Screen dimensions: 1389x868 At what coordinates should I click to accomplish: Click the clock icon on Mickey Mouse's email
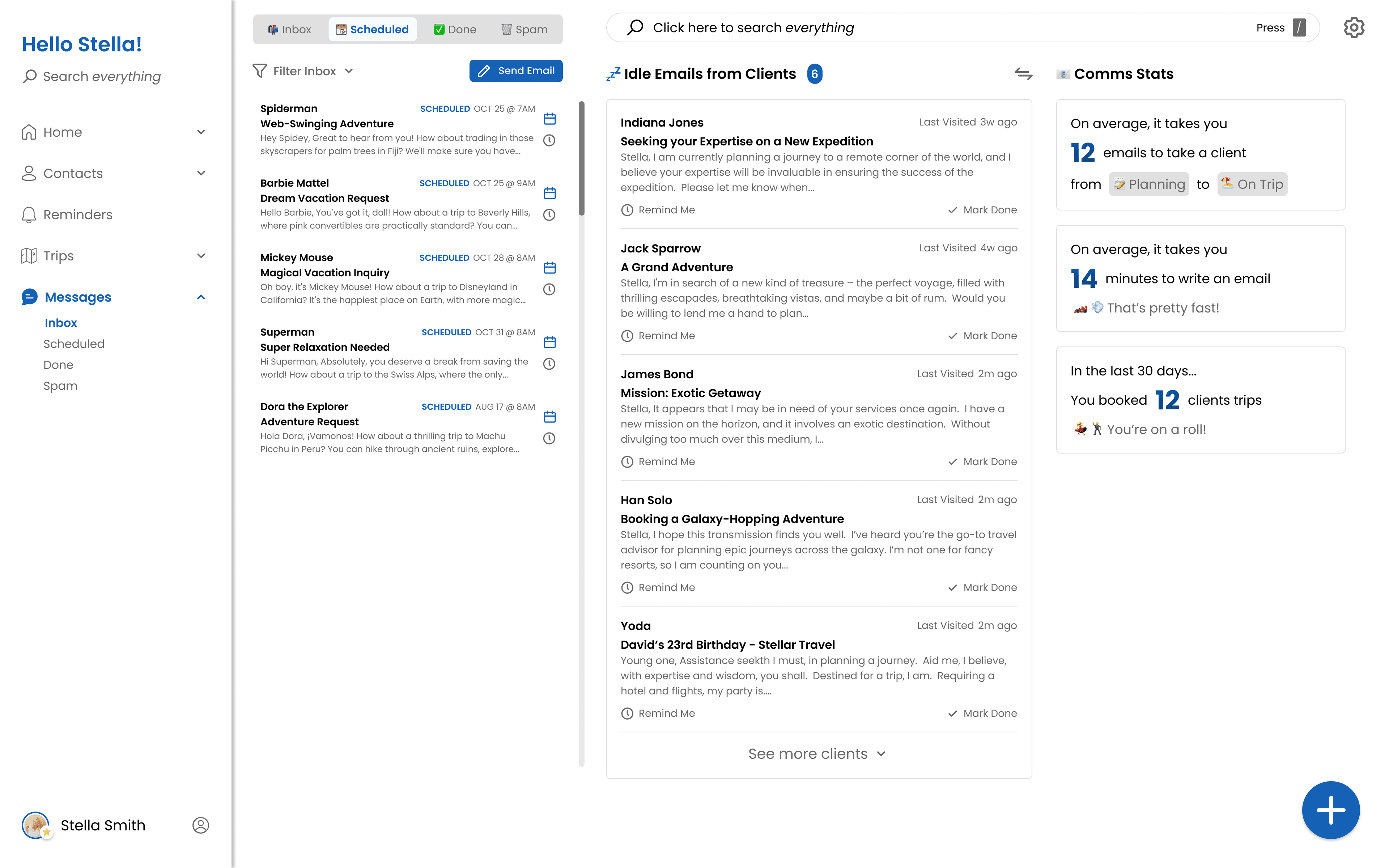tap(549, 289)
